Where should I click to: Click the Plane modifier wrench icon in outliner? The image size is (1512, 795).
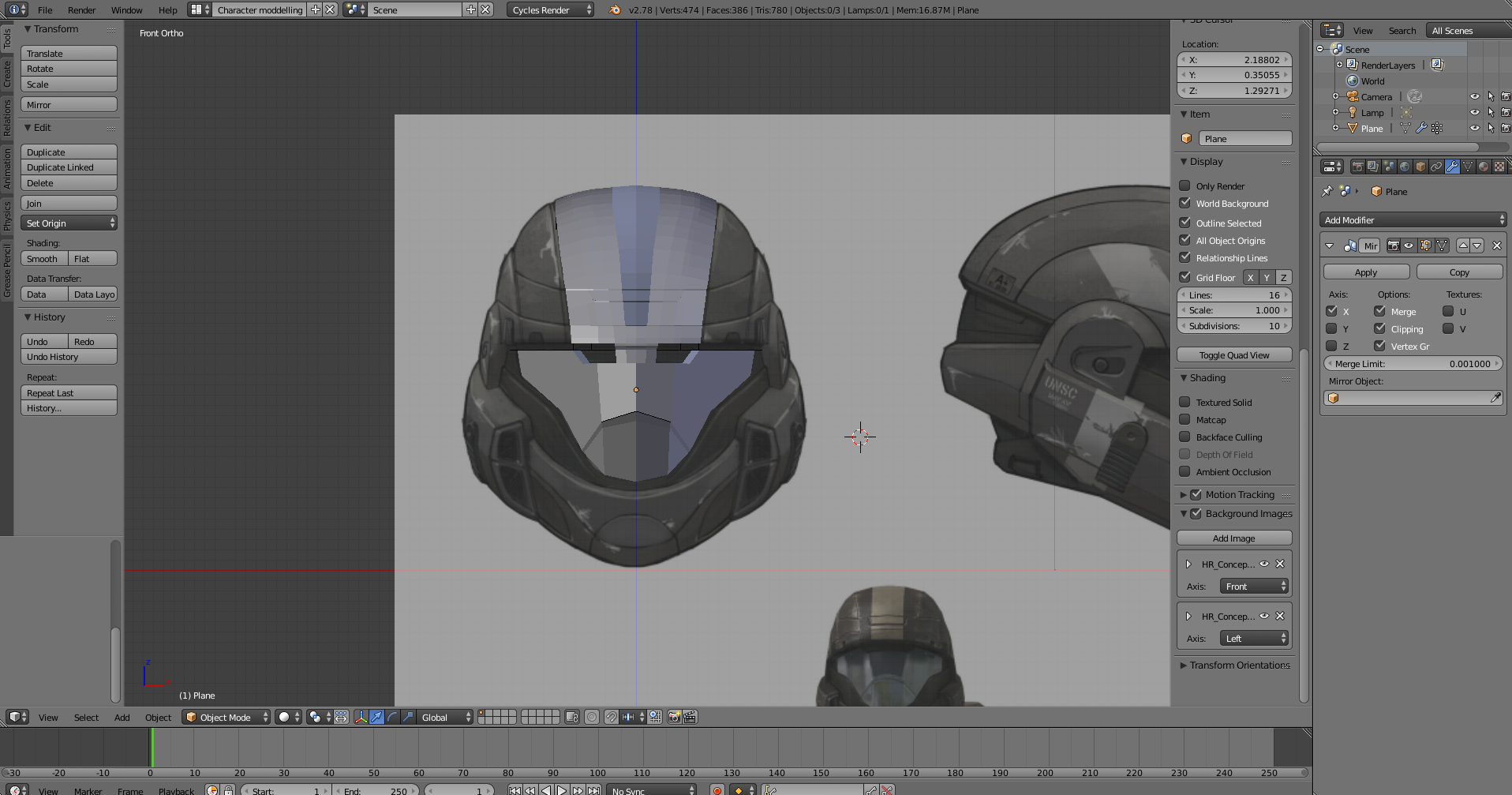1421,128
